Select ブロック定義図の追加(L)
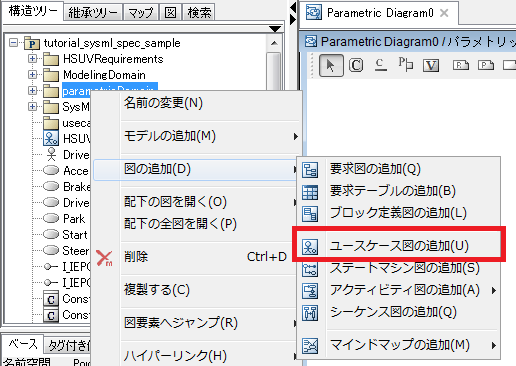This screenshot has width=516, height=366. 398,213
